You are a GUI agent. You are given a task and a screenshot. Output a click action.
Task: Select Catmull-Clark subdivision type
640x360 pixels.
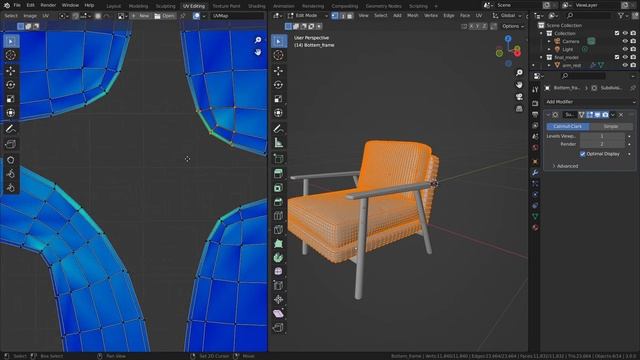point(568,127)
